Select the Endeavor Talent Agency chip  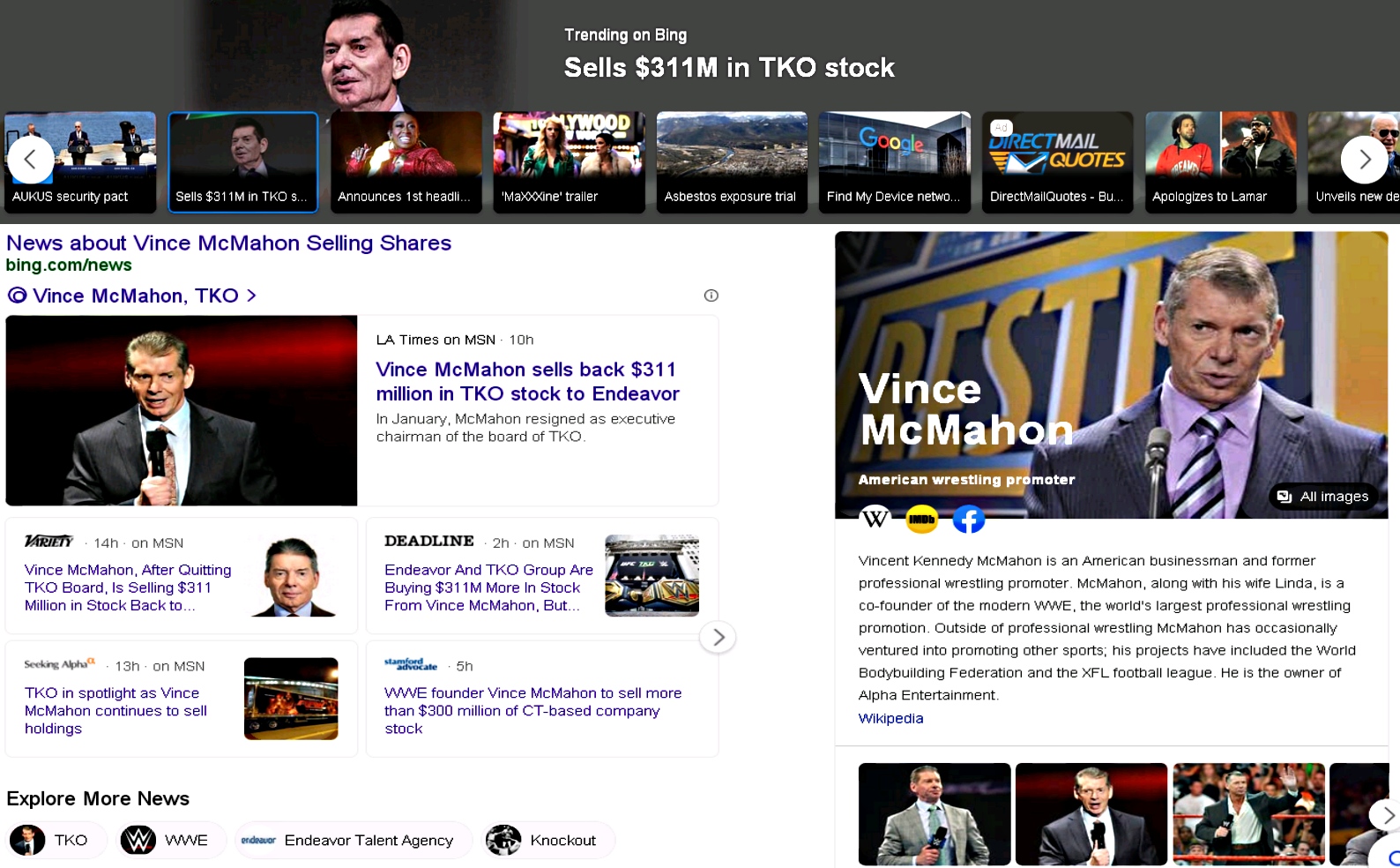[x=354, y=840]
